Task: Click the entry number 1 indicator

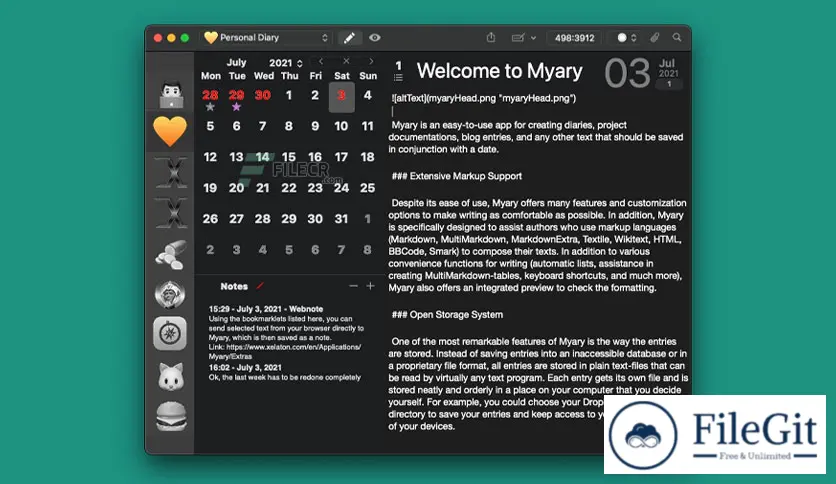Action: coord(398,66)
